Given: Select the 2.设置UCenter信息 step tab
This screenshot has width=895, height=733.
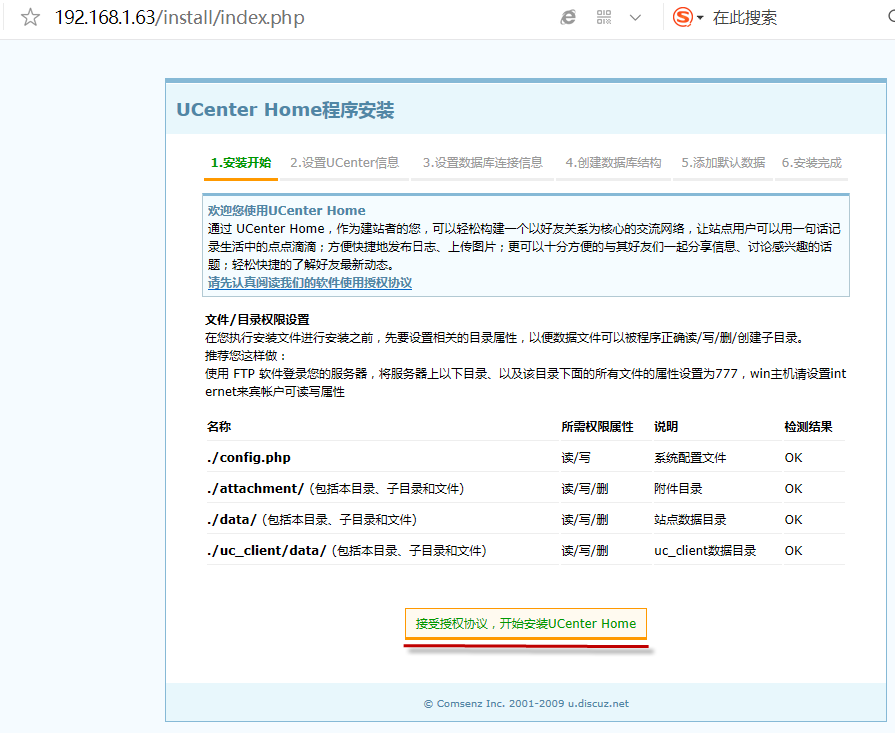Looking at the screenshot, I should (x=344, y=163).
